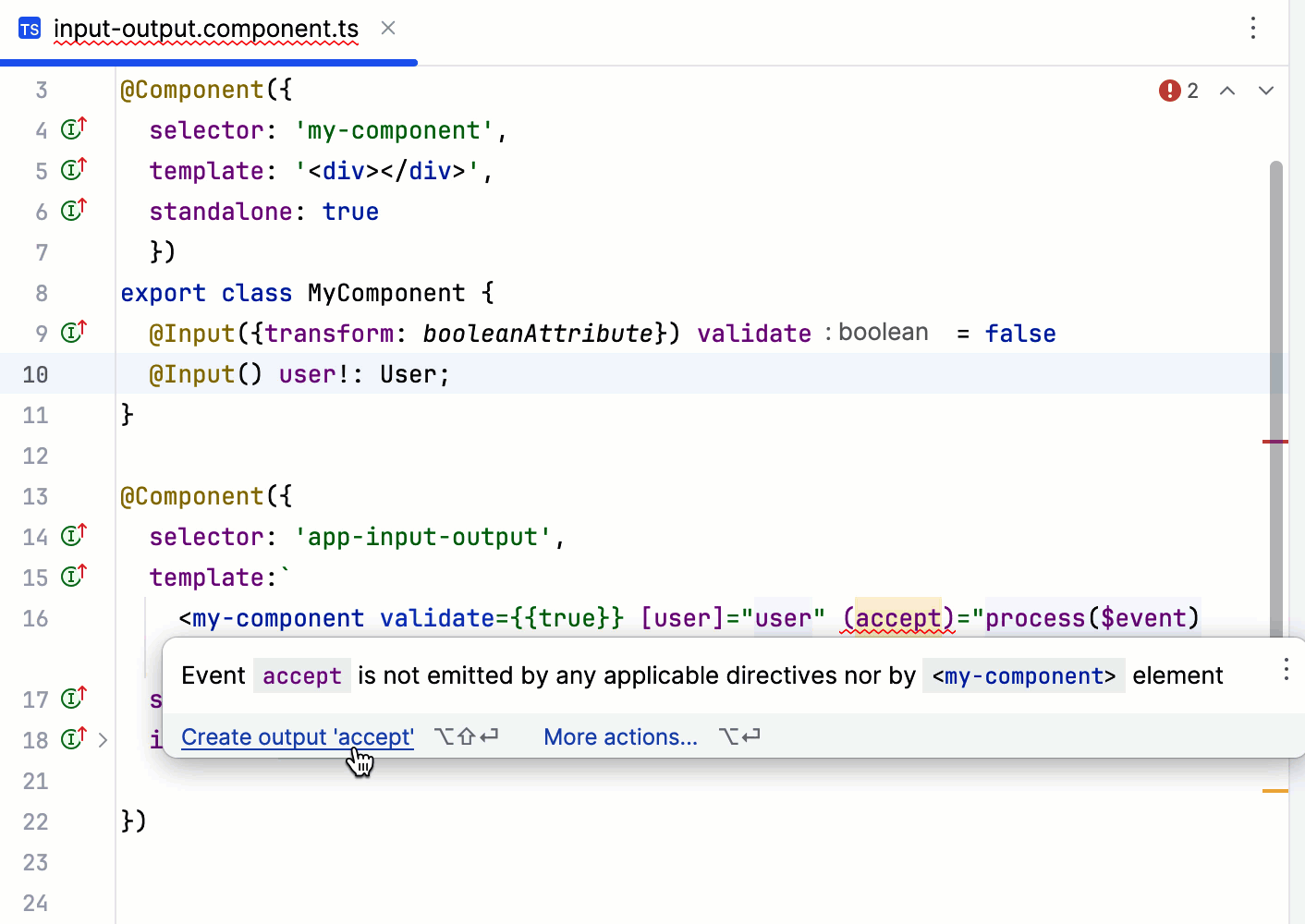The width and height of the screenshot is (1305, 924).
Task: Click the editor scrollbar thumb
Action: click(1275, 277)
